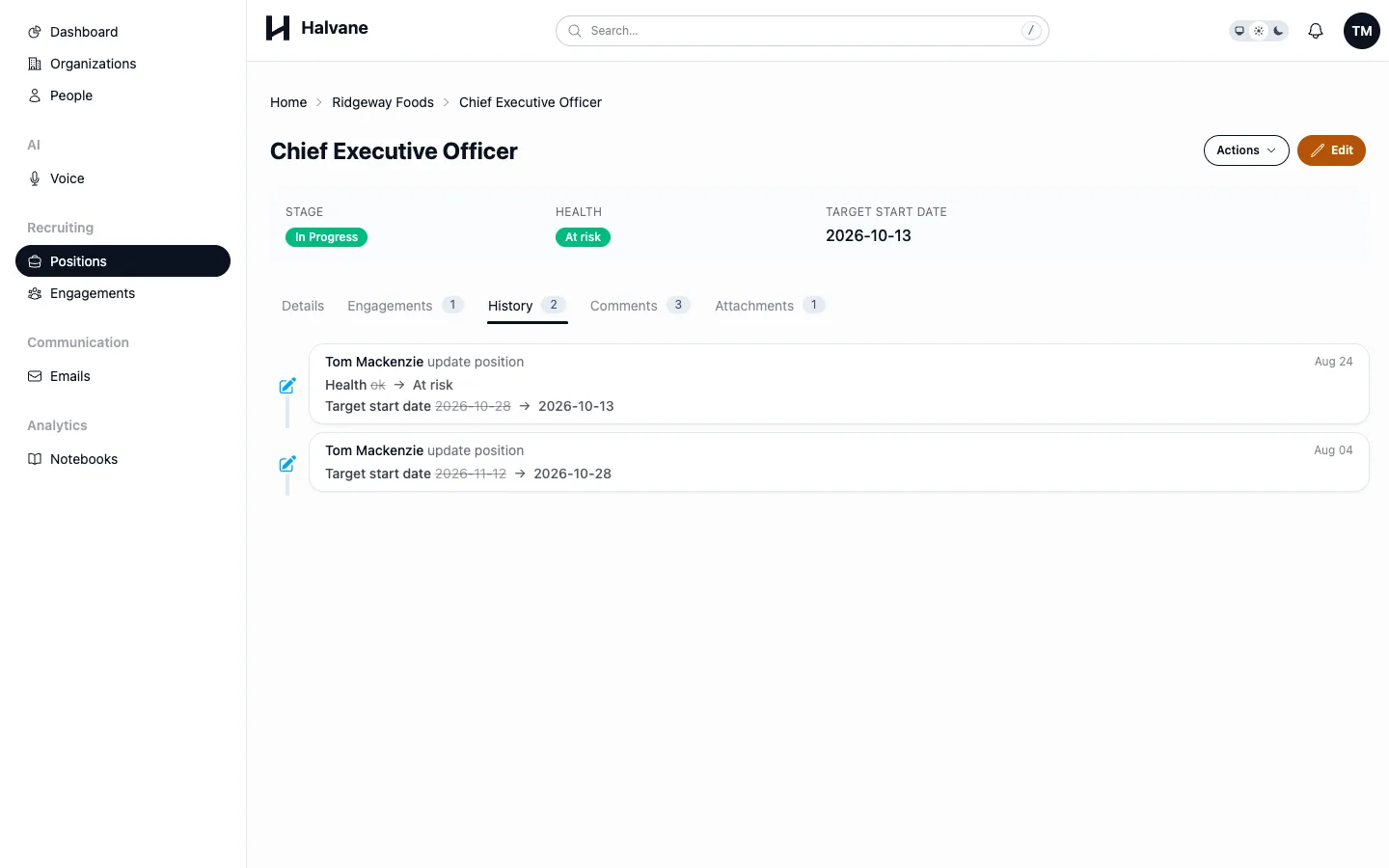Screen dimensions: 1389x868
Task: Enable dark mode with the moon icon
Action: pos(1278,31)
